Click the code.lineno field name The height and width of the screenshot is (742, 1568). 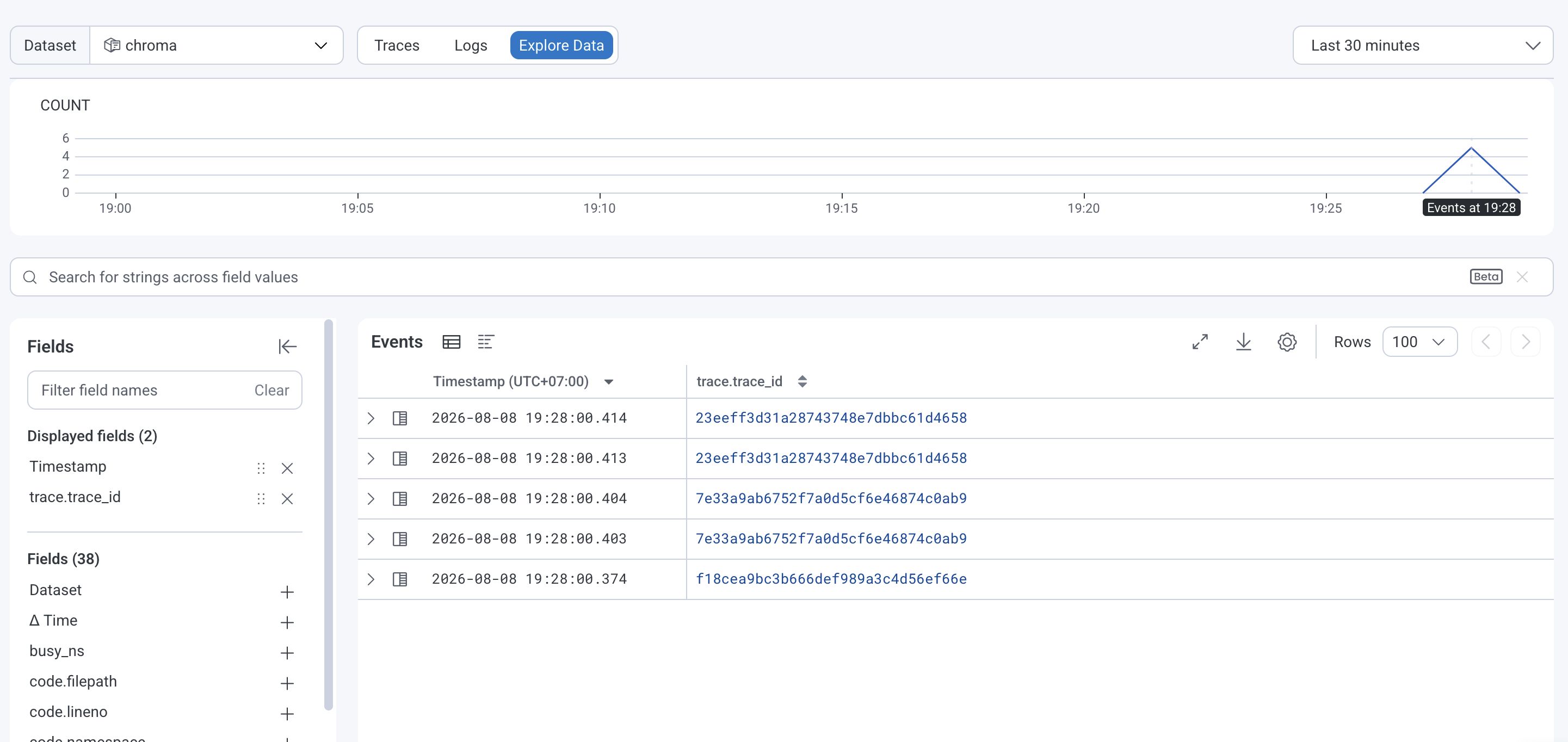pos(68,712)
